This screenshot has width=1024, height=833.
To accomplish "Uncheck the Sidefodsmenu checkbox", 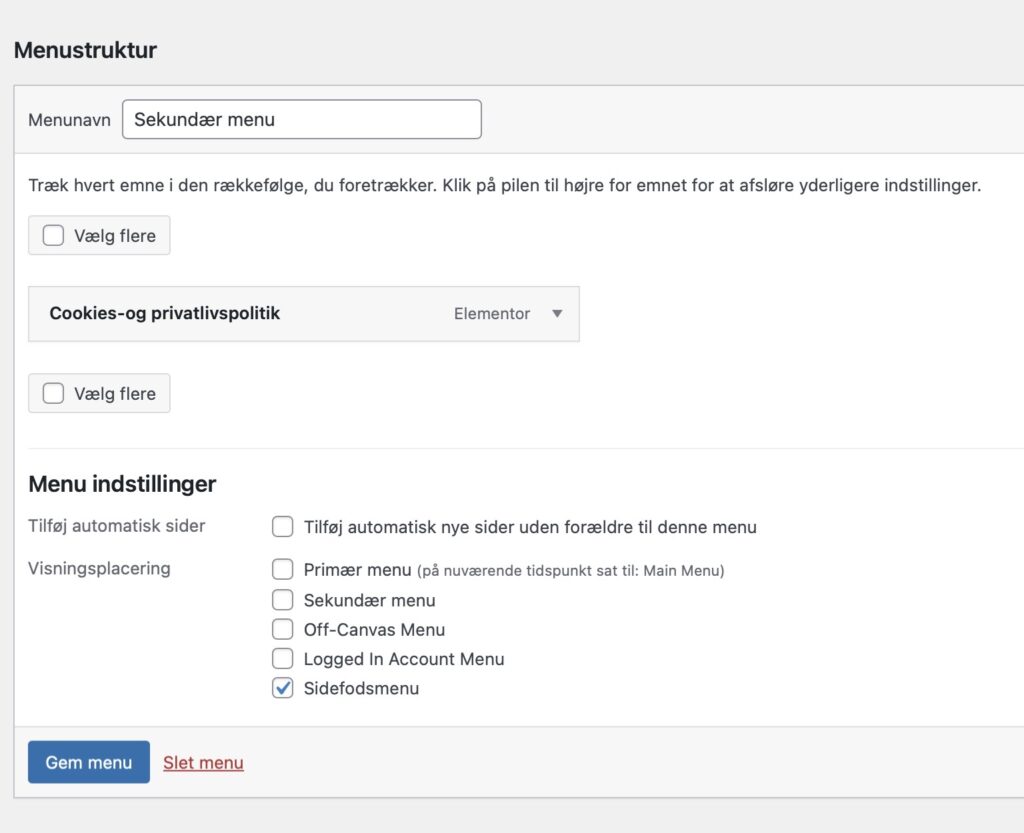I will click(282, 687).
